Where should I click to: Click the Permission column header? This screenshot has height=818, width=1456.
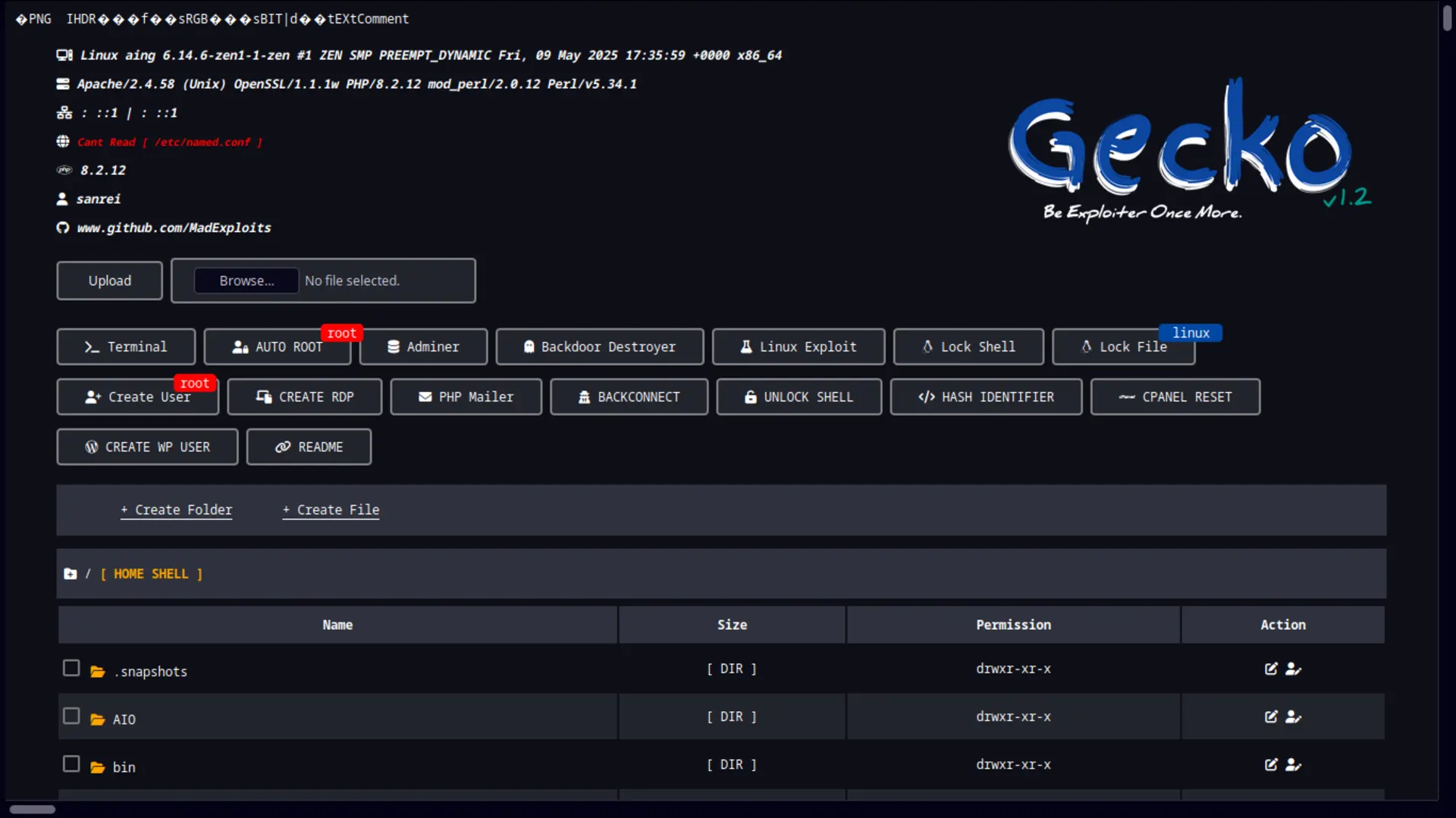click(x=1013, y=625)
